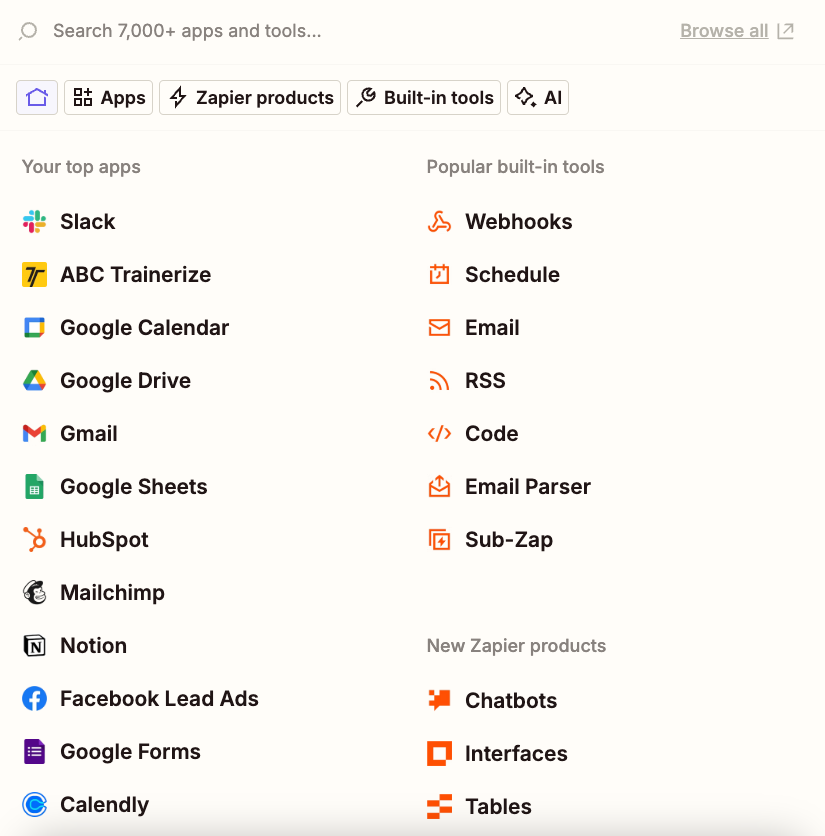Click the Slack app icon

click(x=34, y=222)
